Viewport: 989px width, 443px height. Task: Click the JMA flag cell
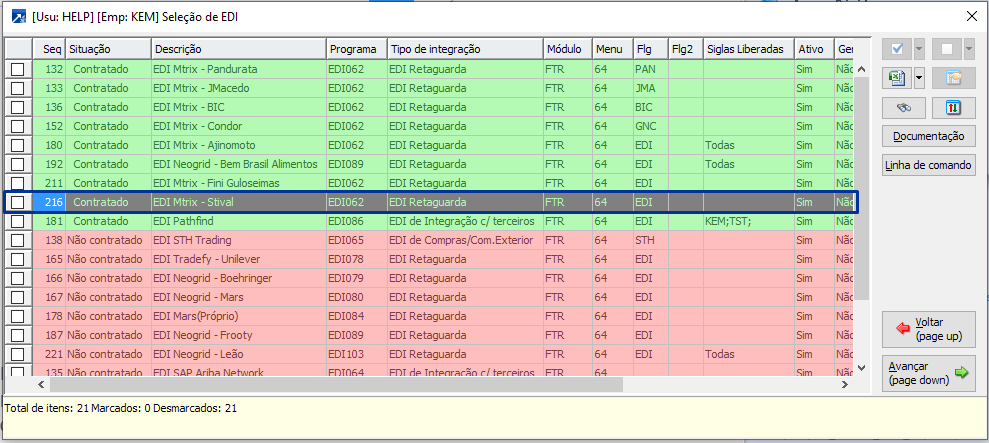(651, 88)
